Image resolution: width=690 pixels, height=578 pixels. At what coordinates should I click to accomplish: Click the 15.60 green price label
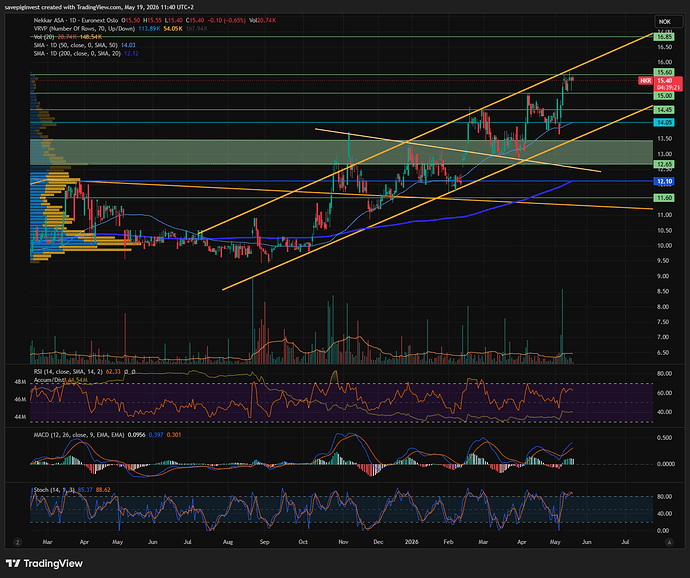pos(664,72)
